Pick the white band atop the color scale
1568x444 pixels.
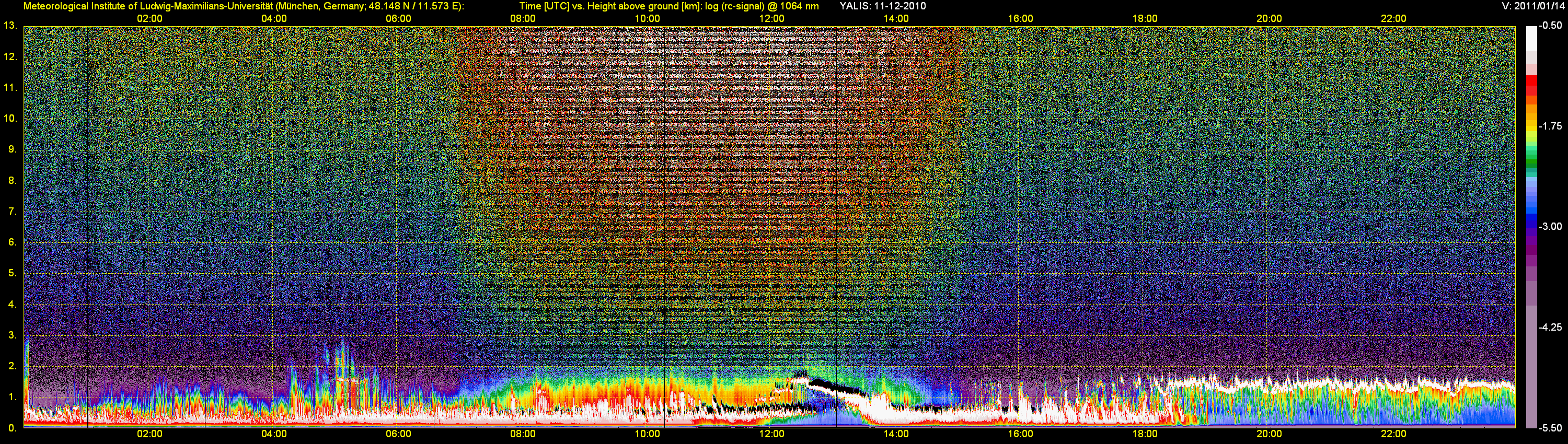click(x=1531, y=38)
